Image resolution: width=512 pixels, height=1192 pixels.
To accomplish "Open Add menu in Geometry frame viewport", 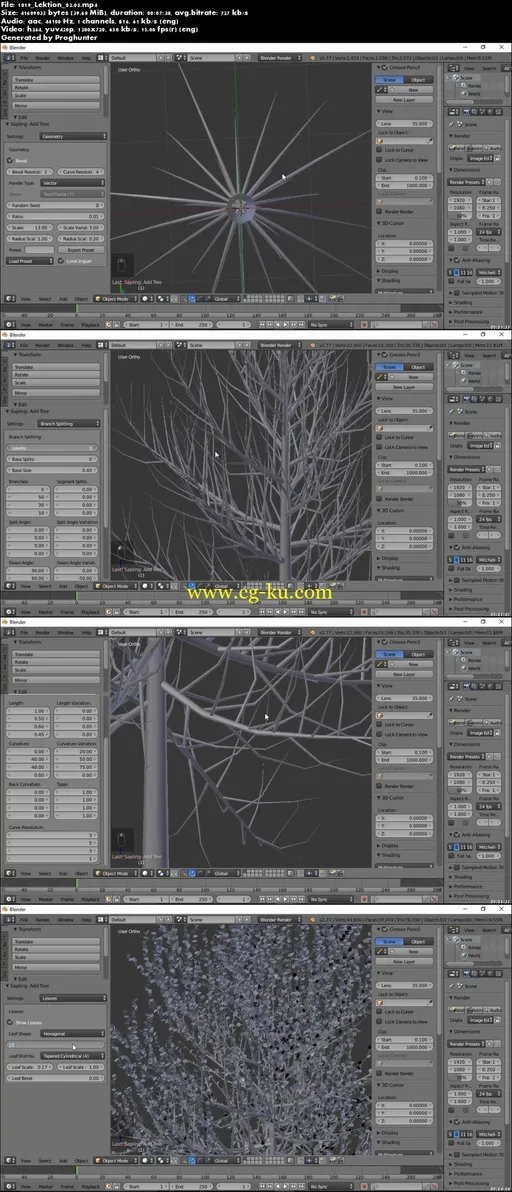I will pyautogui.click(x=62, y=299).
